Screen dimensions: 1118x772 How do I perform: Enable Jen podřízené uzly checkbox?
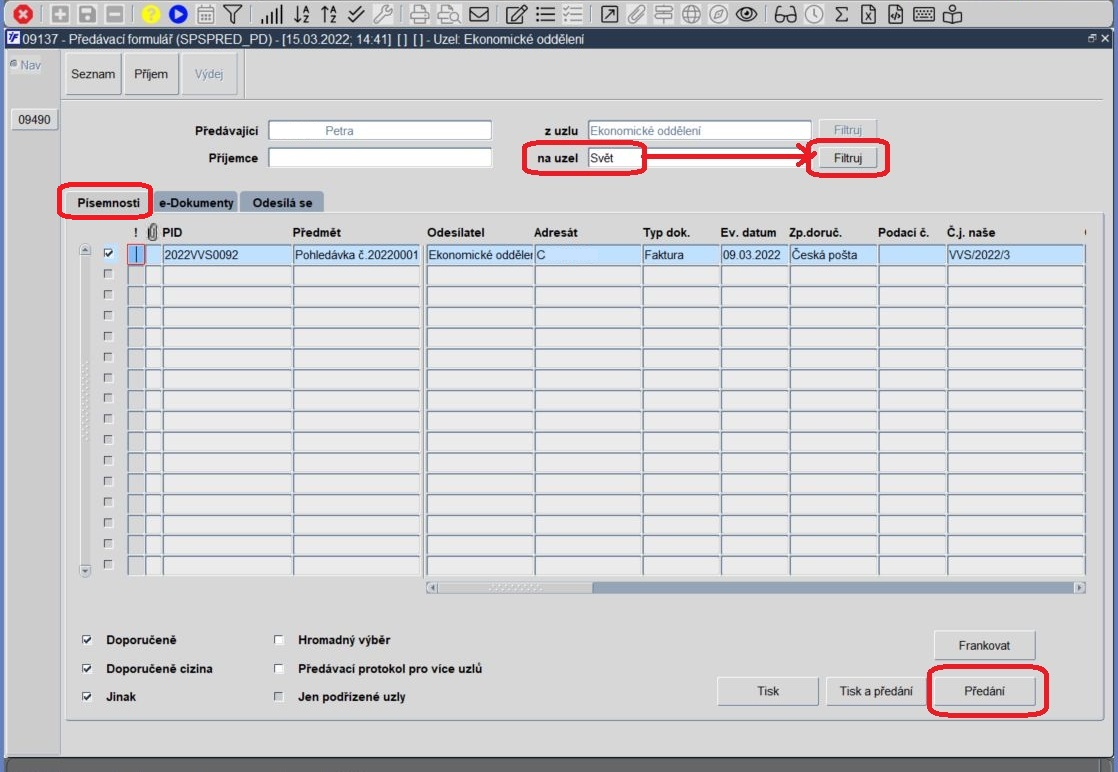[279, 696]
